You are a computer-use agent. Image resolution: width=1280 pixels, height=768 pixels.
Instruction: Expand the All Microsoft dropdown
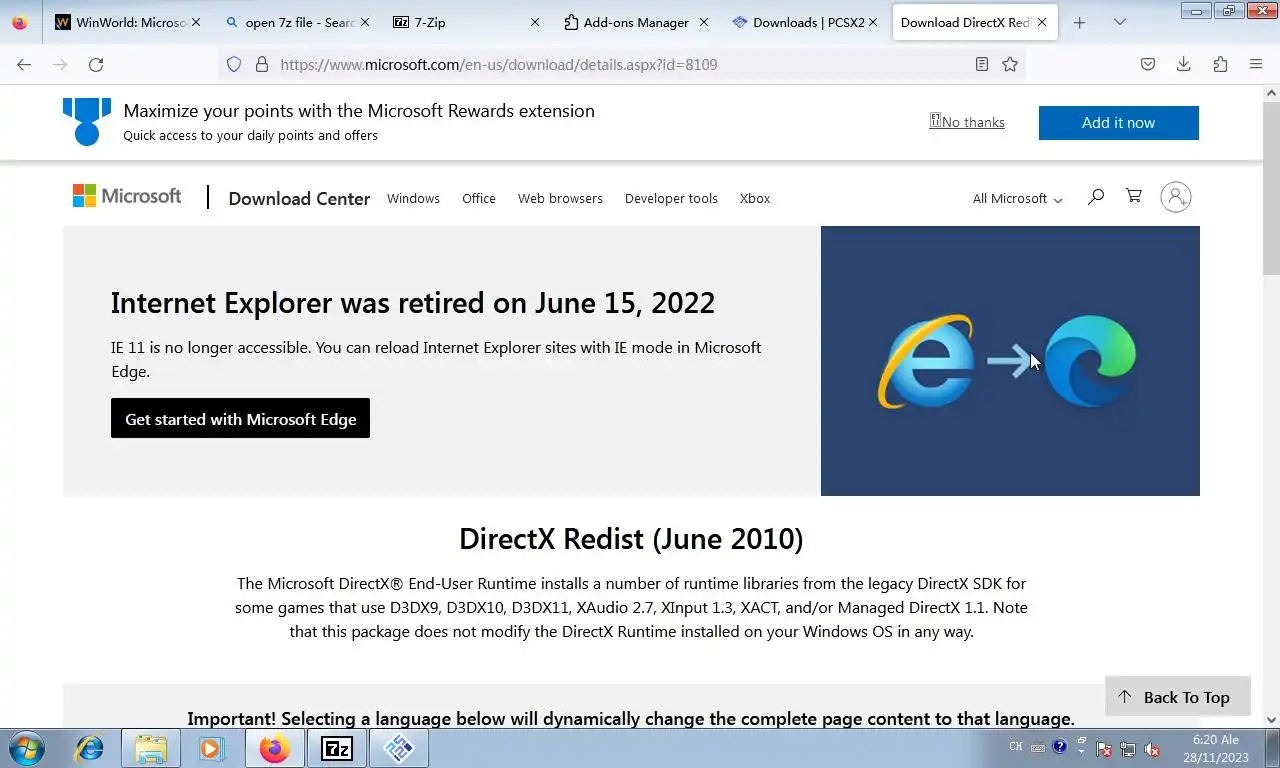click(x=1017, y=198)
